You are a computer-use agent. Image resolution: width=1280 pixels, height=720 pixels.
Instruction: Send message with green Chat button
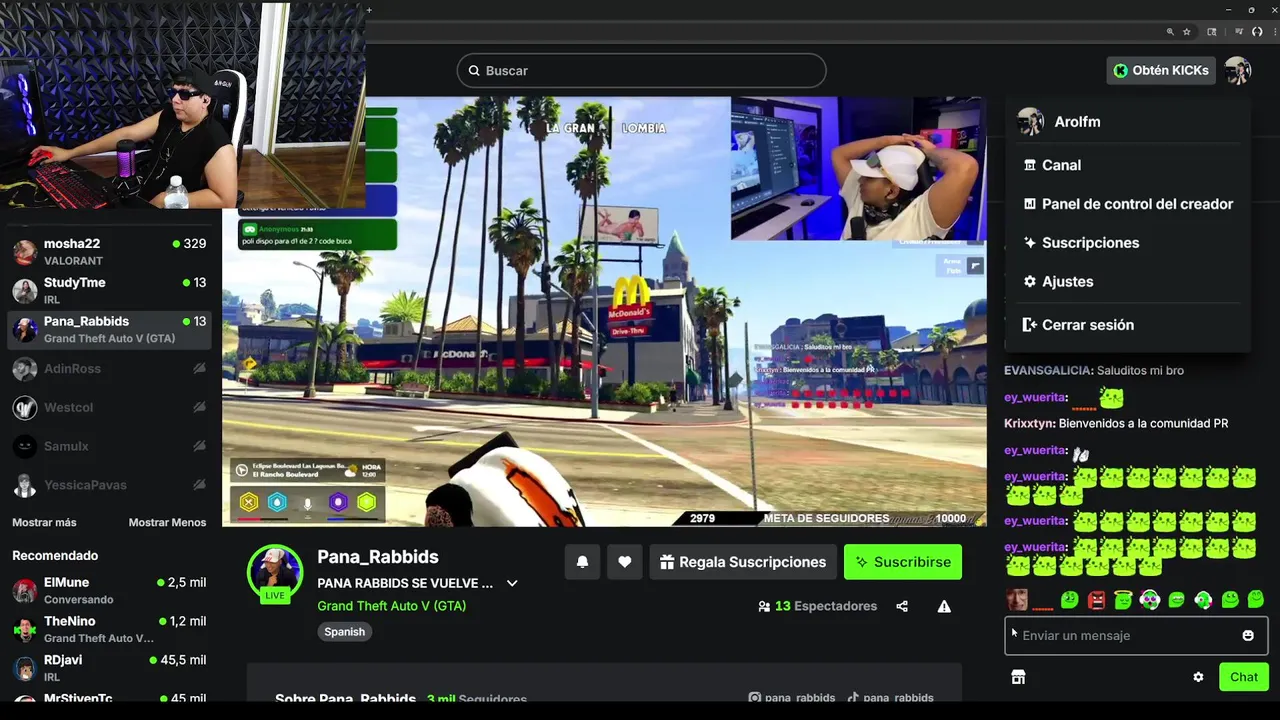1244,677
